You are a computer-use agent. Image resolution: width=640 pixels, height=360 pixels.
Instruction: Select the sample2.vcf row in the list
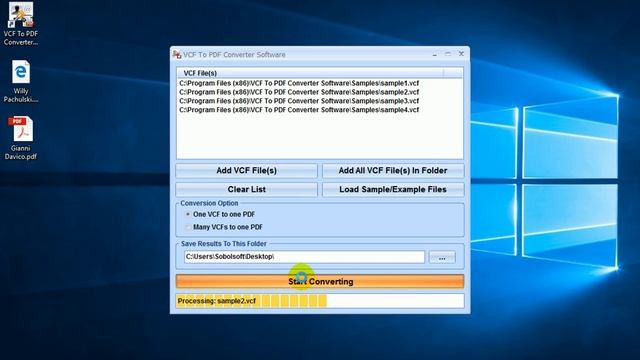299,92
